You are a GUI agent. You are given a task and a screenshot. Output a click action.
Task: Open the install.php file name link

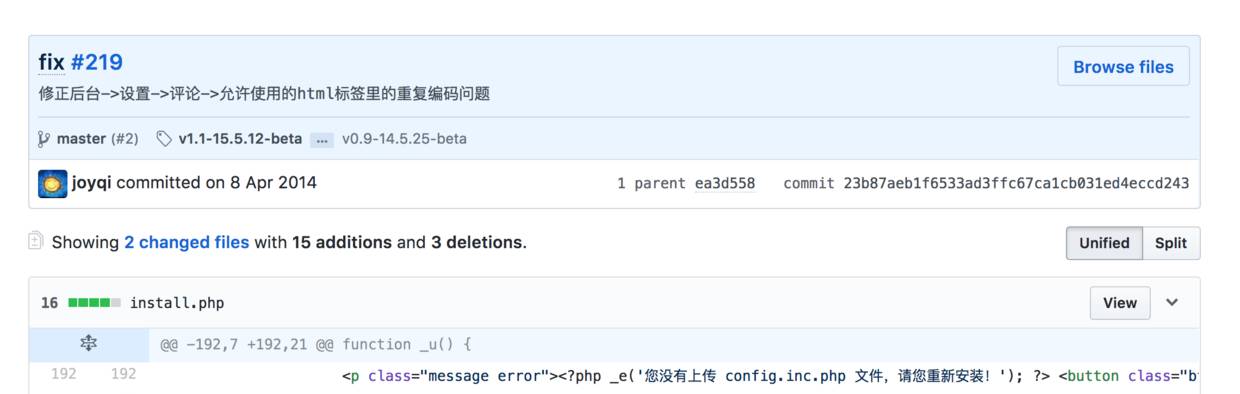[x=177, y=303]
